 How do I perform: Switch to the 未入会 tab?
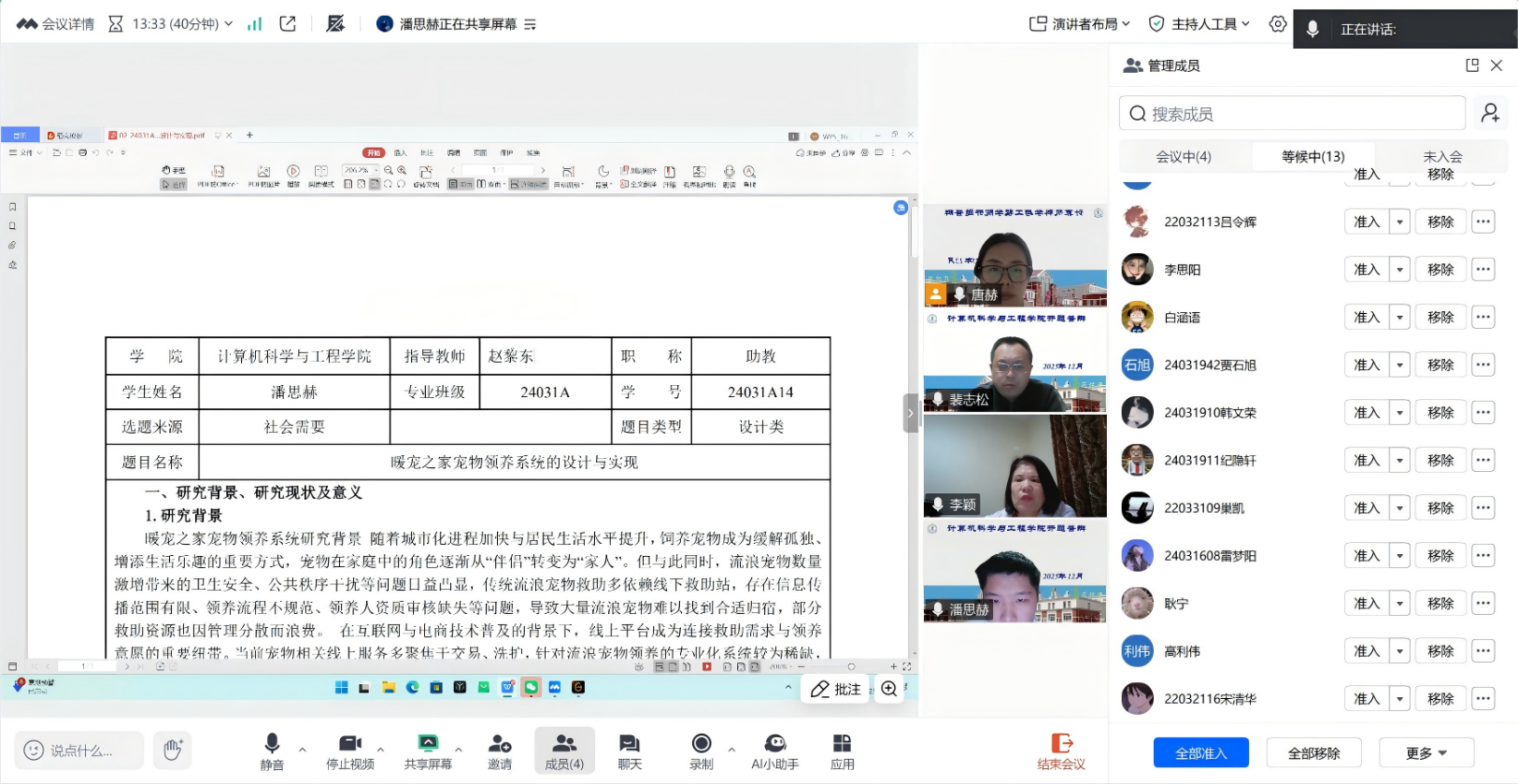coord(1442,157)
